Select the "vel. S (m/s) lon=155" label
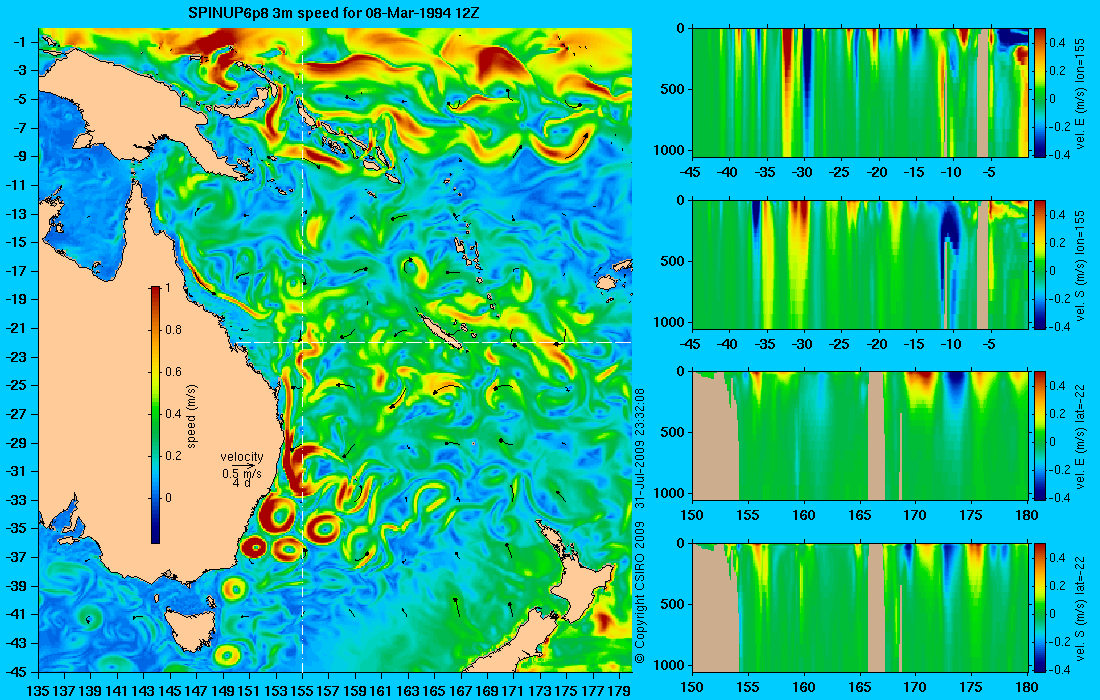This screenshot has width=1100, height=700. 1080,264
